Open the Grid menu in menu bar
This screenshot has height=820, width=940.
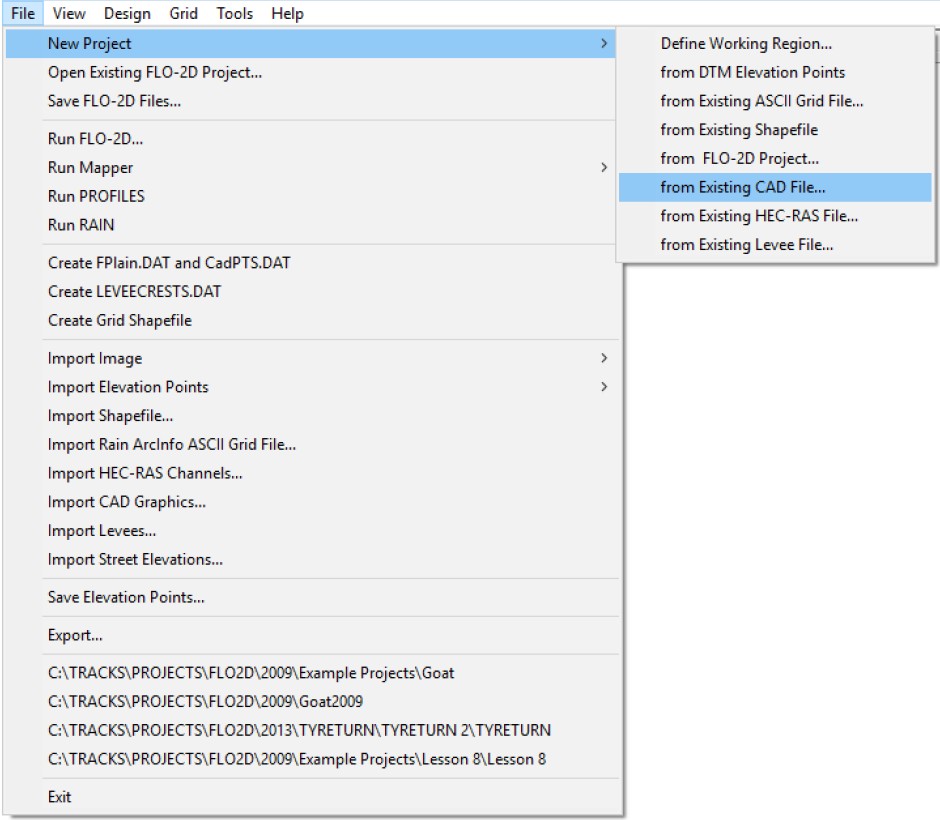(x=183, y=13)
